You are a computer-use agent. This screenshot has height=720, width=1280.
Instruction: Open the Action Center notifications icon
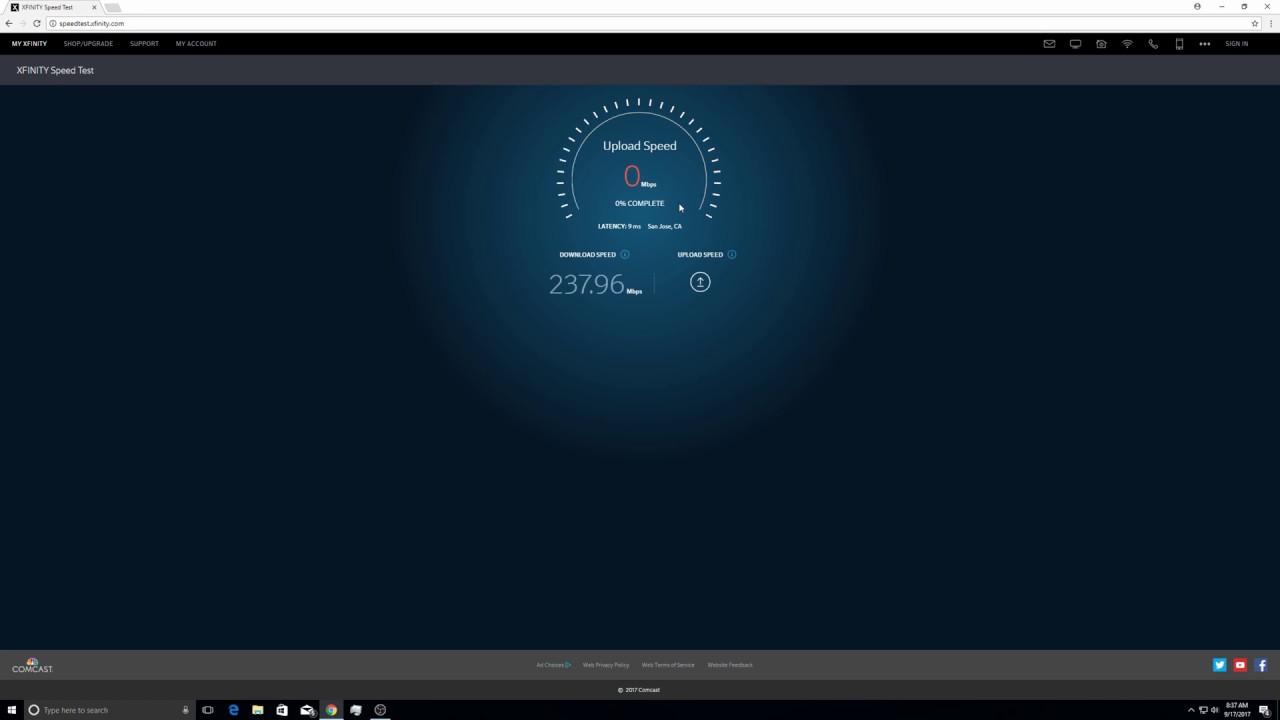(1265, 710)
